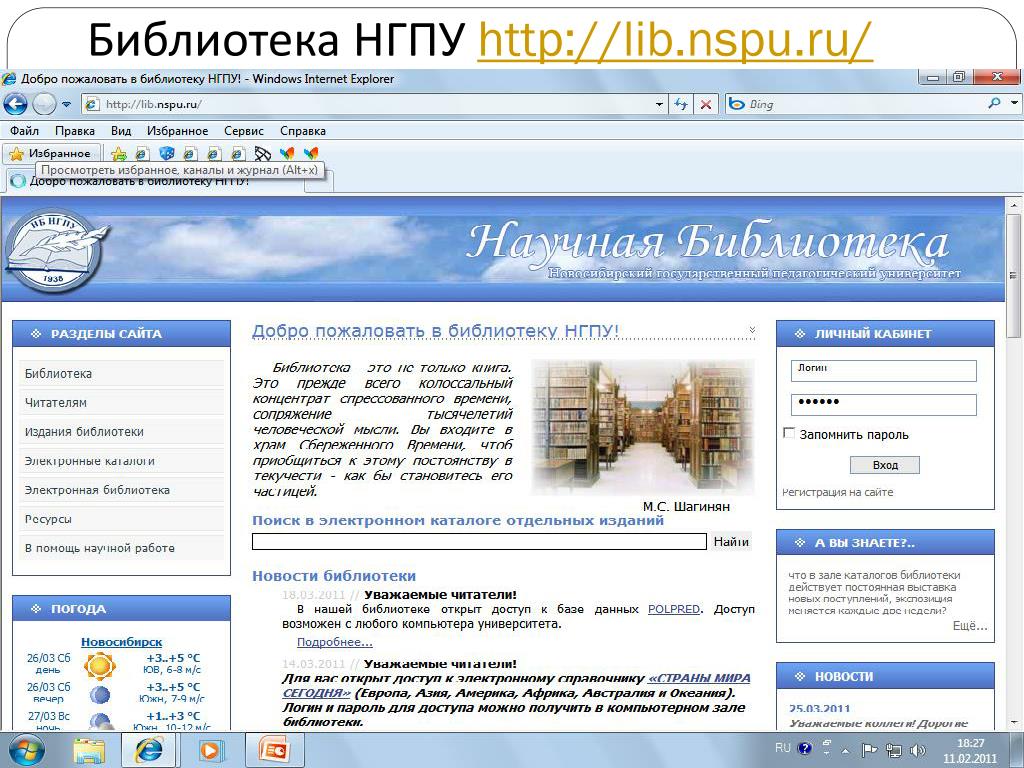Open the Сервис menu
This screenshot has height=768, width=1024.
tap(244, 131)
